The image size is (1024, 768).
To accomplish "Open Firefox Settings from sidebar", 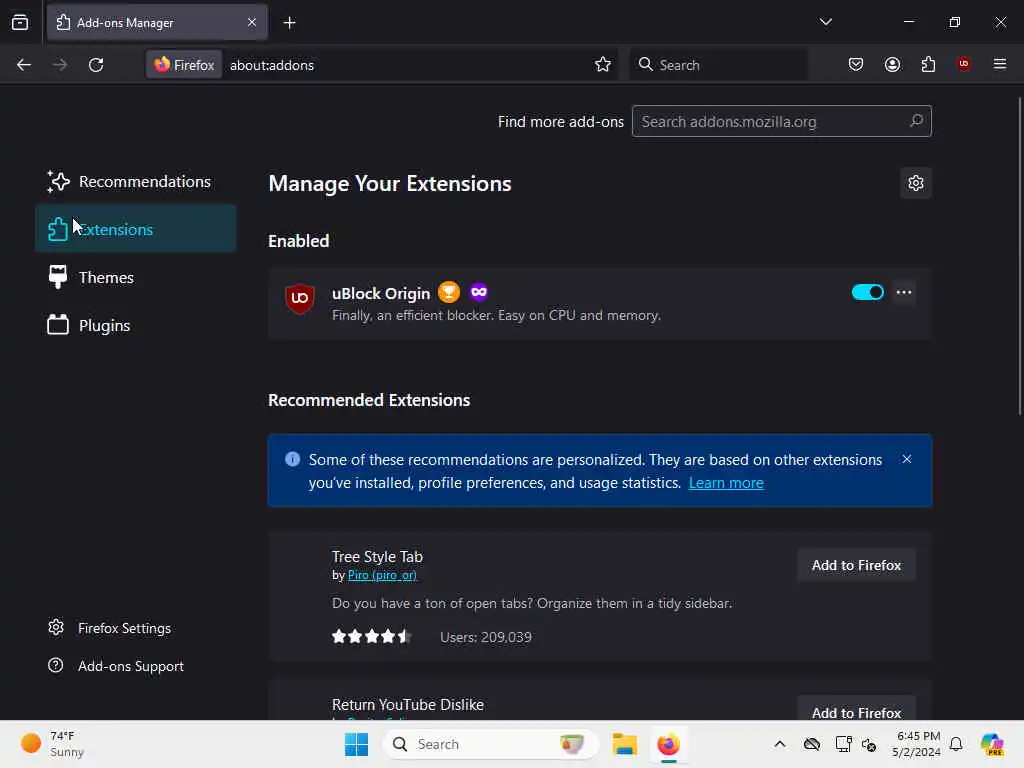I will pyautogui.click(x=109, y=628).
